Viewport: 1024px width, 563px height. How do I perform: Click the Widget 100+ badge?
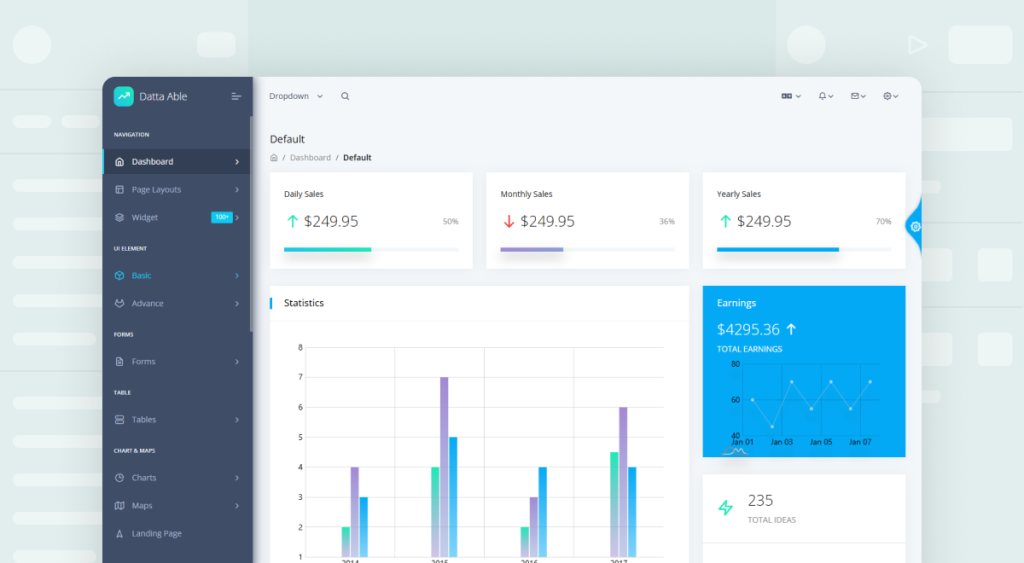point(222,217)
